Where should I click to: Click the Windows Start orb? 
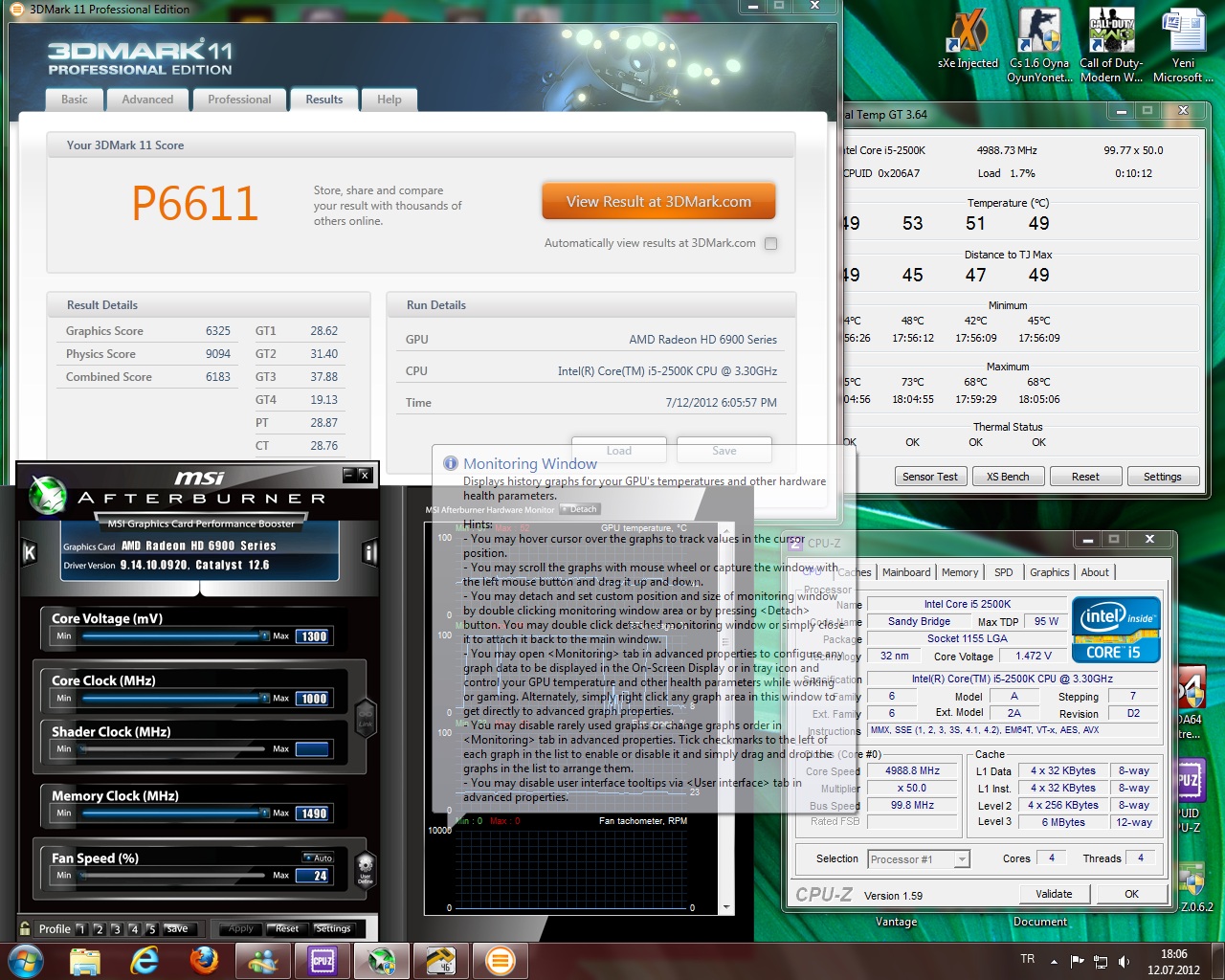(x=26, y=960)
